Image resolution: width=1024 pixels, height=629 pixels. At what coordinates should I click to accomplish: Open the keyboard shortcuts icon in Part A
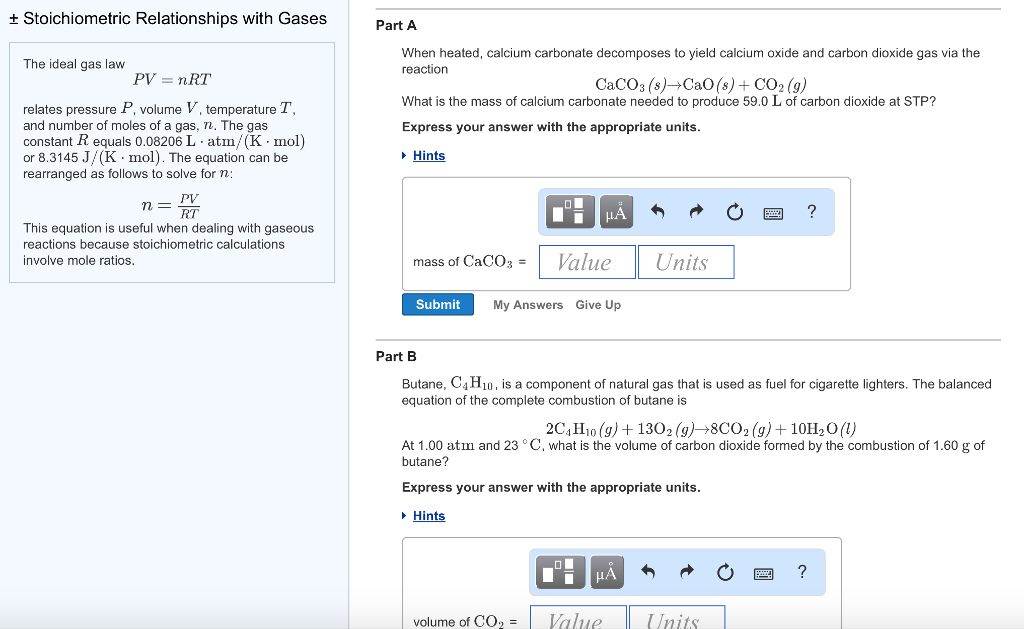click(772, 211)
